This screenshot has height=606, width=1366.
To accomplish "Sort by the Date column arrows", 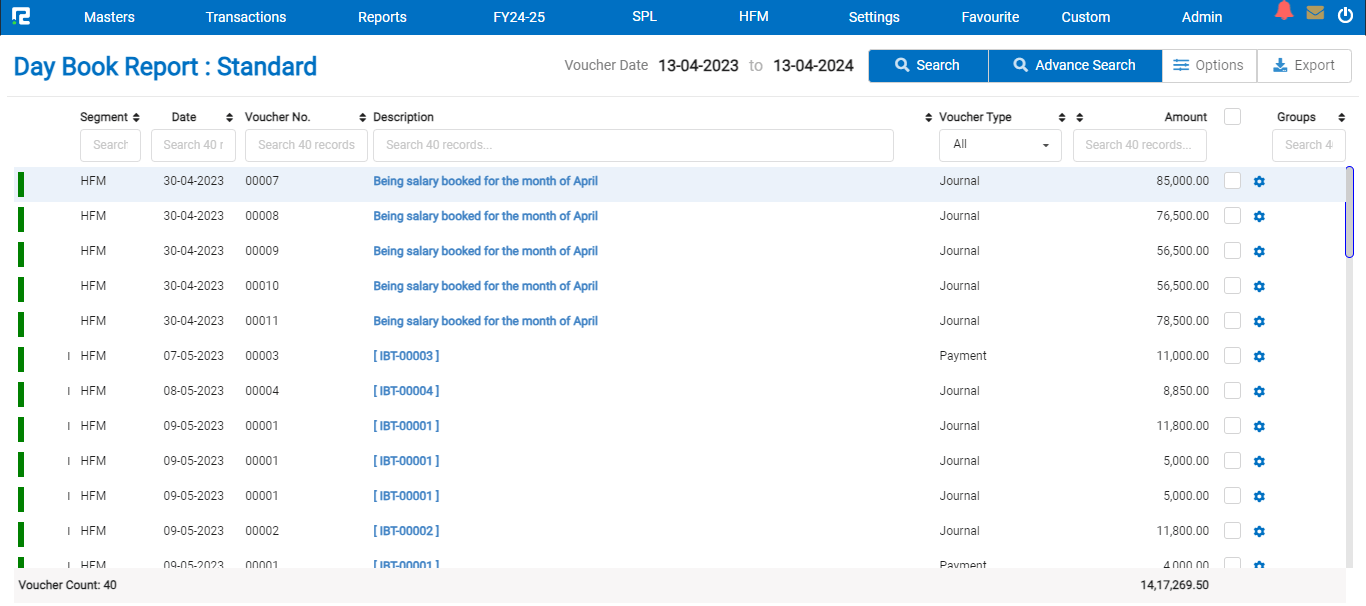I will coord(229,118).
